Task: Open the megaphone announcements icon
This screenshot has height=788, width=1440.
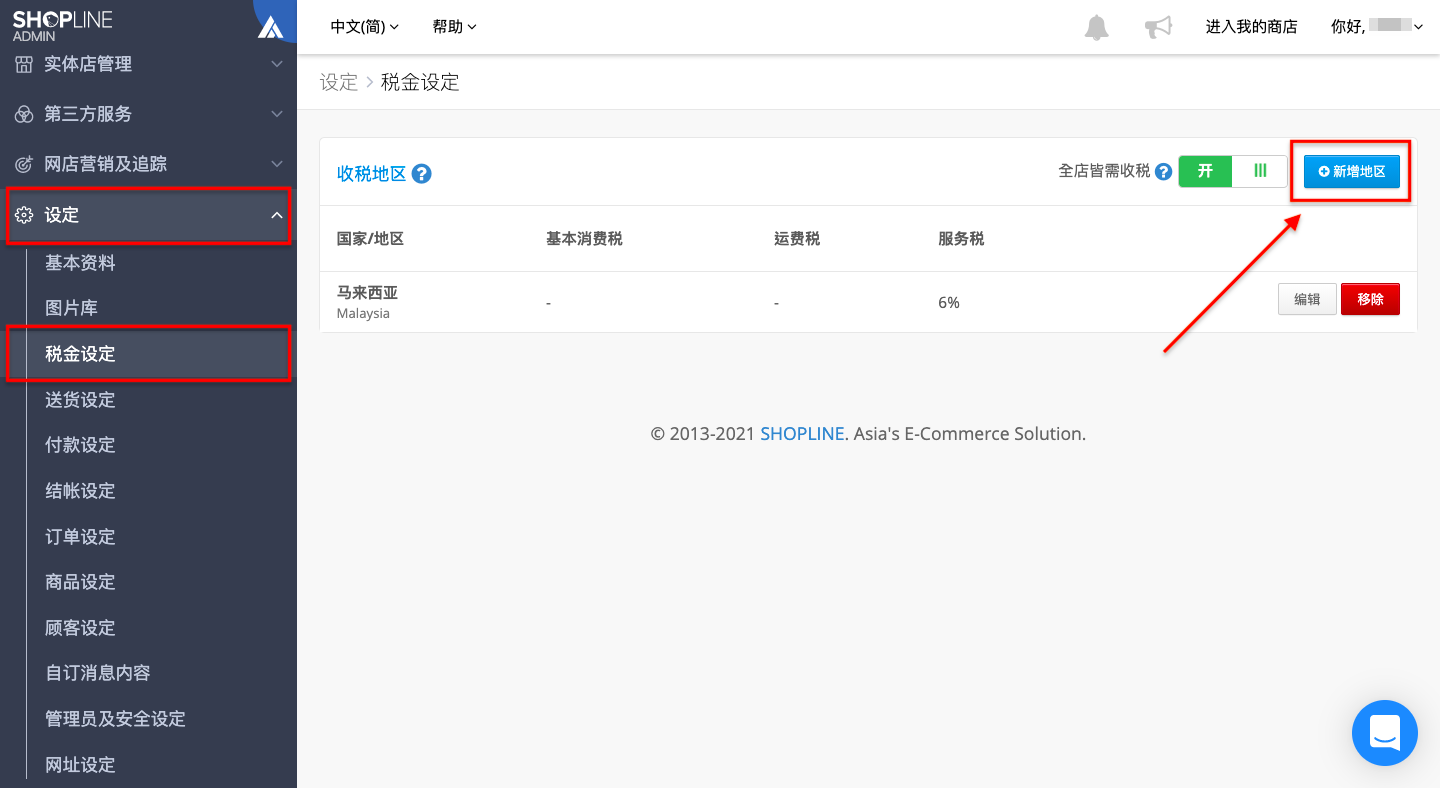Action: 1158,27
